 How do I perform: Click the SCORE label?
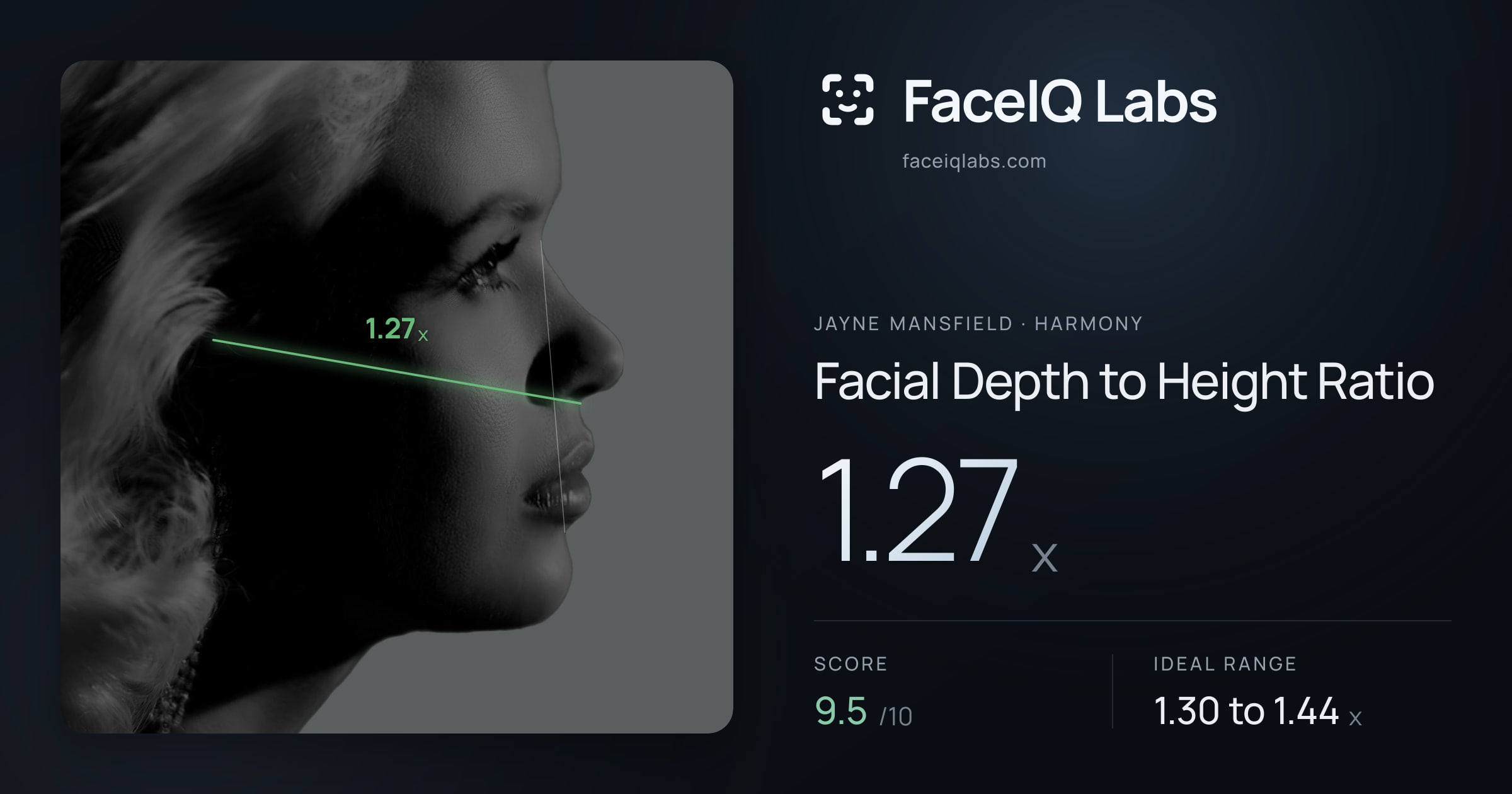pyautogui.click(x=850, y=664)
